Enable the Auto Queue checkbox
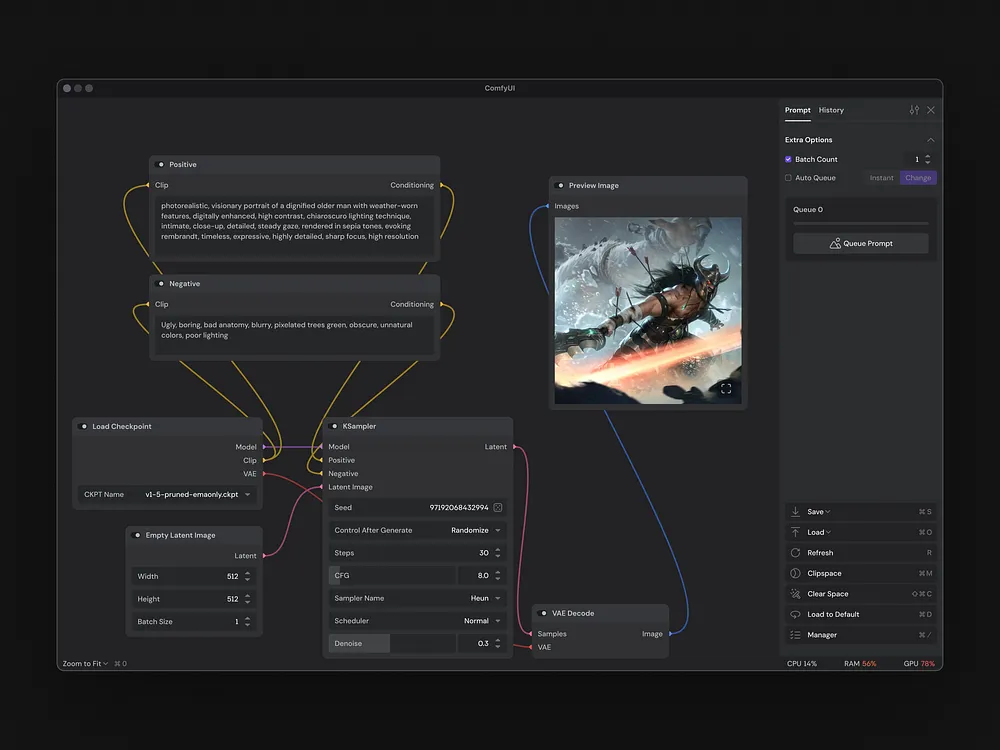The width and height of the screenshot is (1000, 750). [x=789, y=177]
